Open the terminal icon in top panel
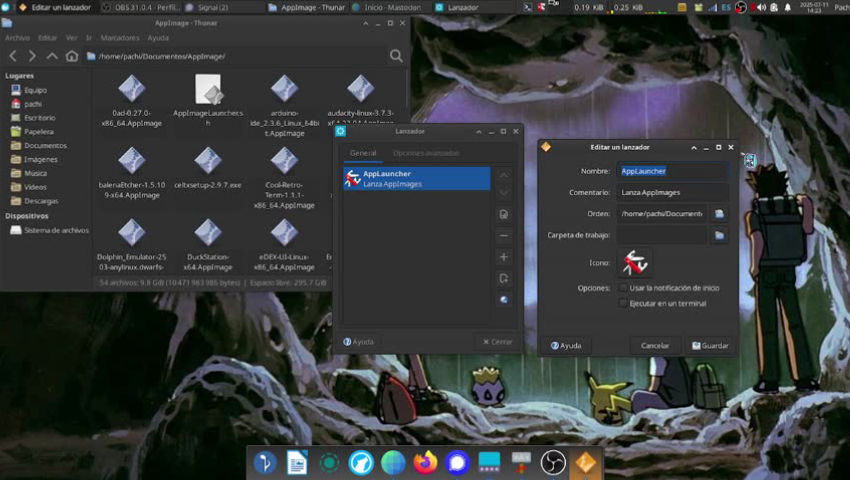Image resolution: width=850 pixels, height=480 pixels. [x=527, y=8]
